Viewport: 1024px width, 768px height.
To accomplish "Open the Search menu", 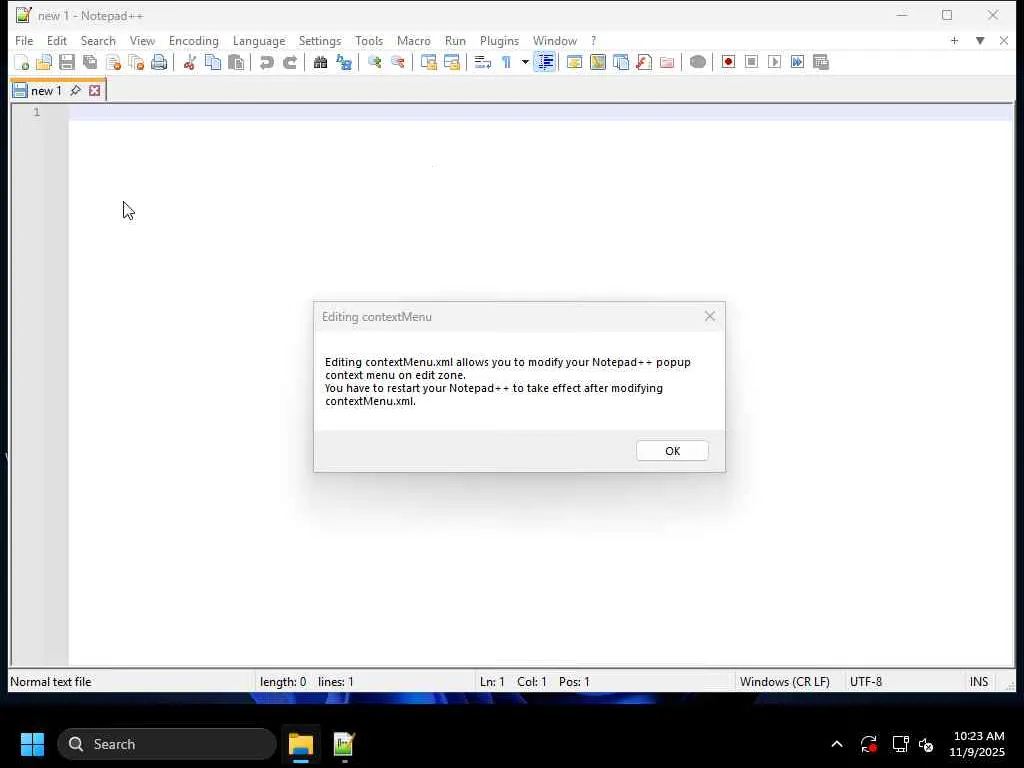I will 98,40.
